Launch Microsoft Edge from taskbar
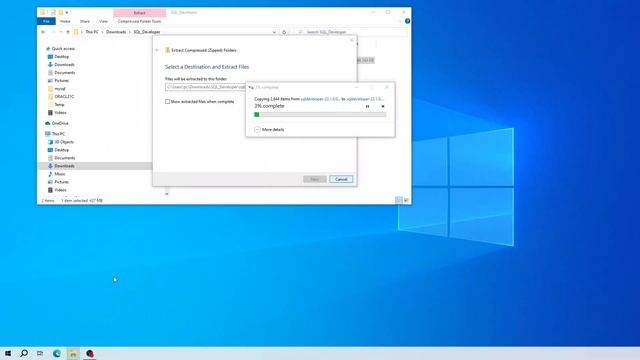This screenshot has width=640, height=360. pos(57,353)
